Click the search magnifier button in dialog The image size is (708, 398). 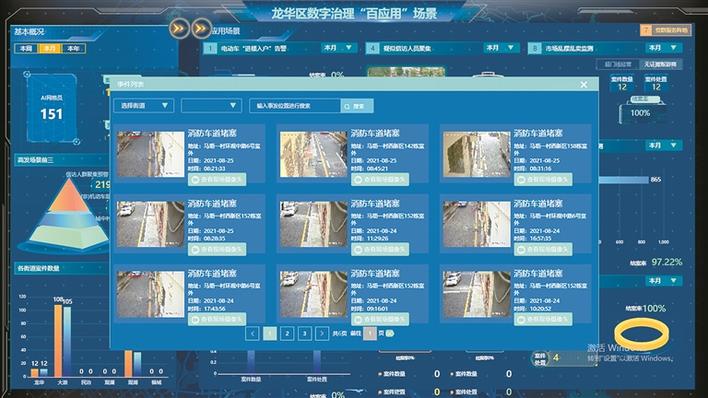click(x=357, y=106)
